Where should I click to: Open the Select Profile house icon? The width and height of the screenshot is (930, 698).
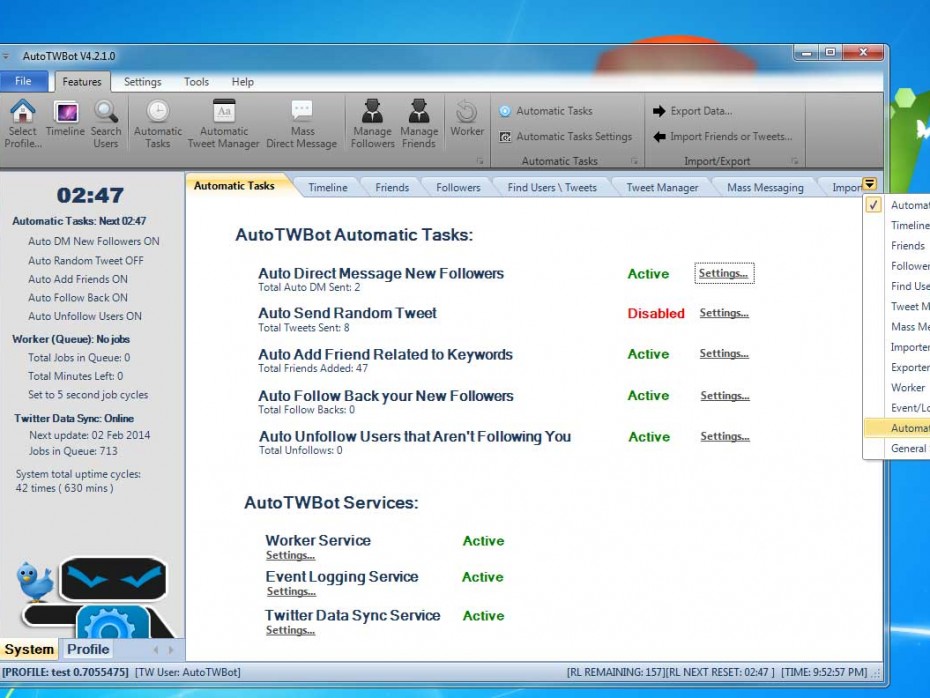[23, 123]
